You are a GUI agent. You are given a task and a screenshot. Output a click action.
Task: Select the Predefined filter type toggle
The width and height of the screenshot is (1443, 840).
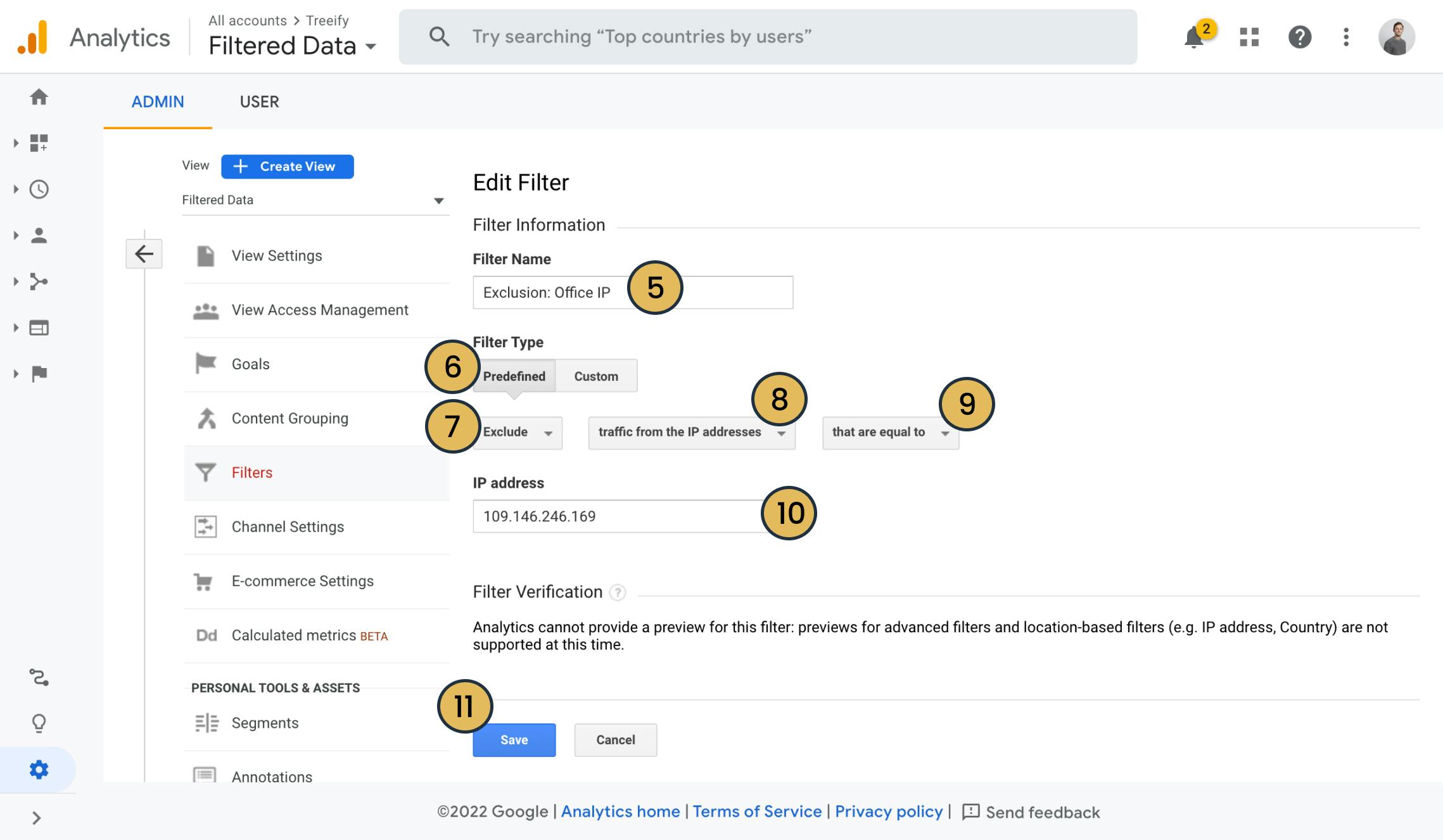[x=513, y=375]
